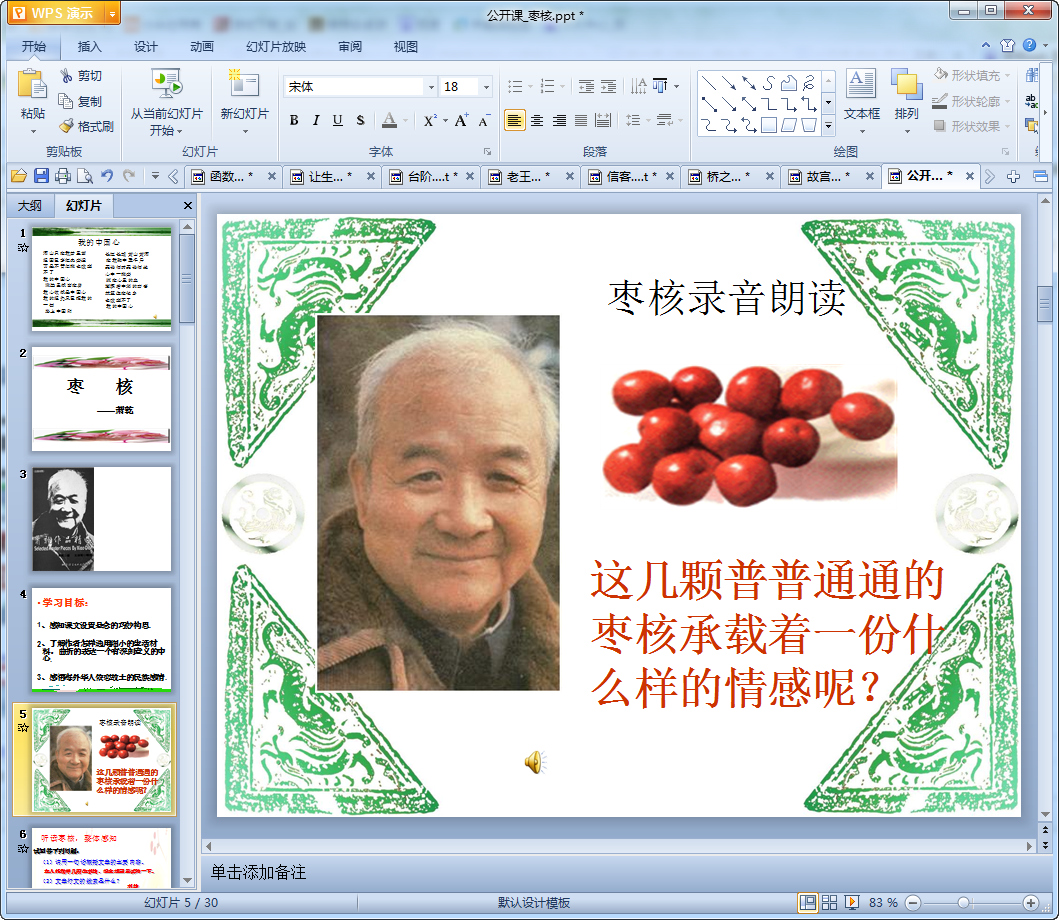Select slide 4 thumbnail 学习目标

[x=101, y=639]
